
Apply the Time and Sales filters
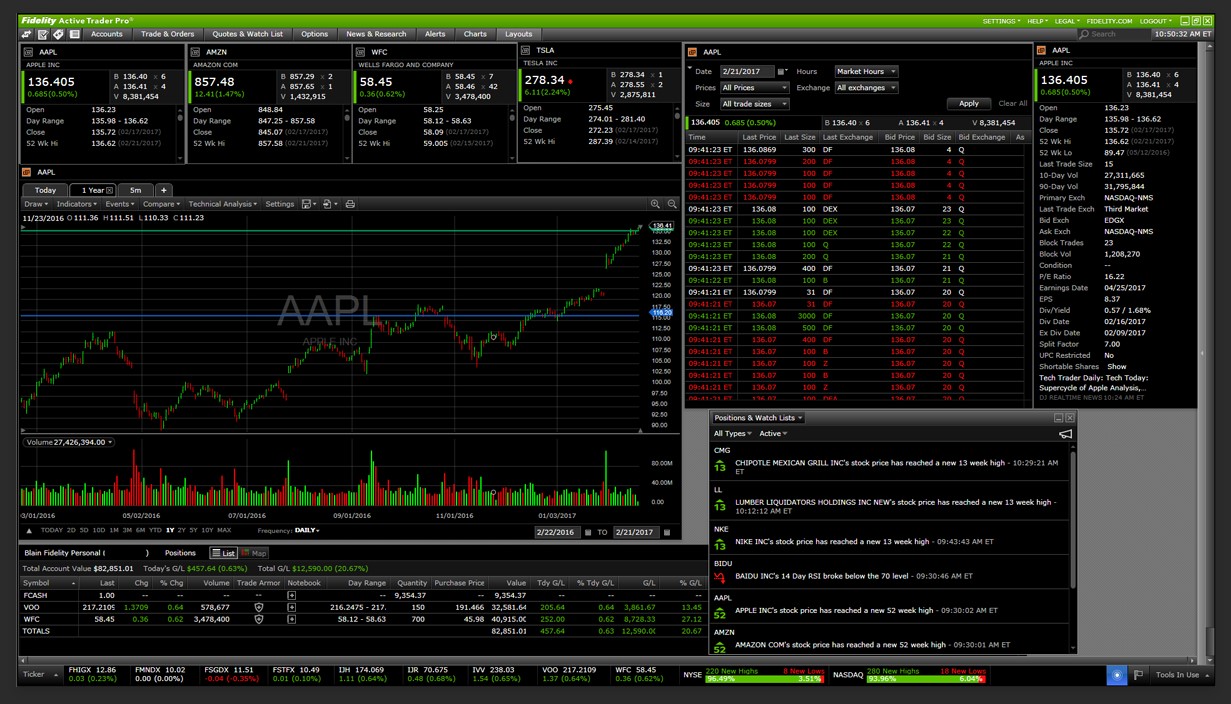(x=968, y=103)
